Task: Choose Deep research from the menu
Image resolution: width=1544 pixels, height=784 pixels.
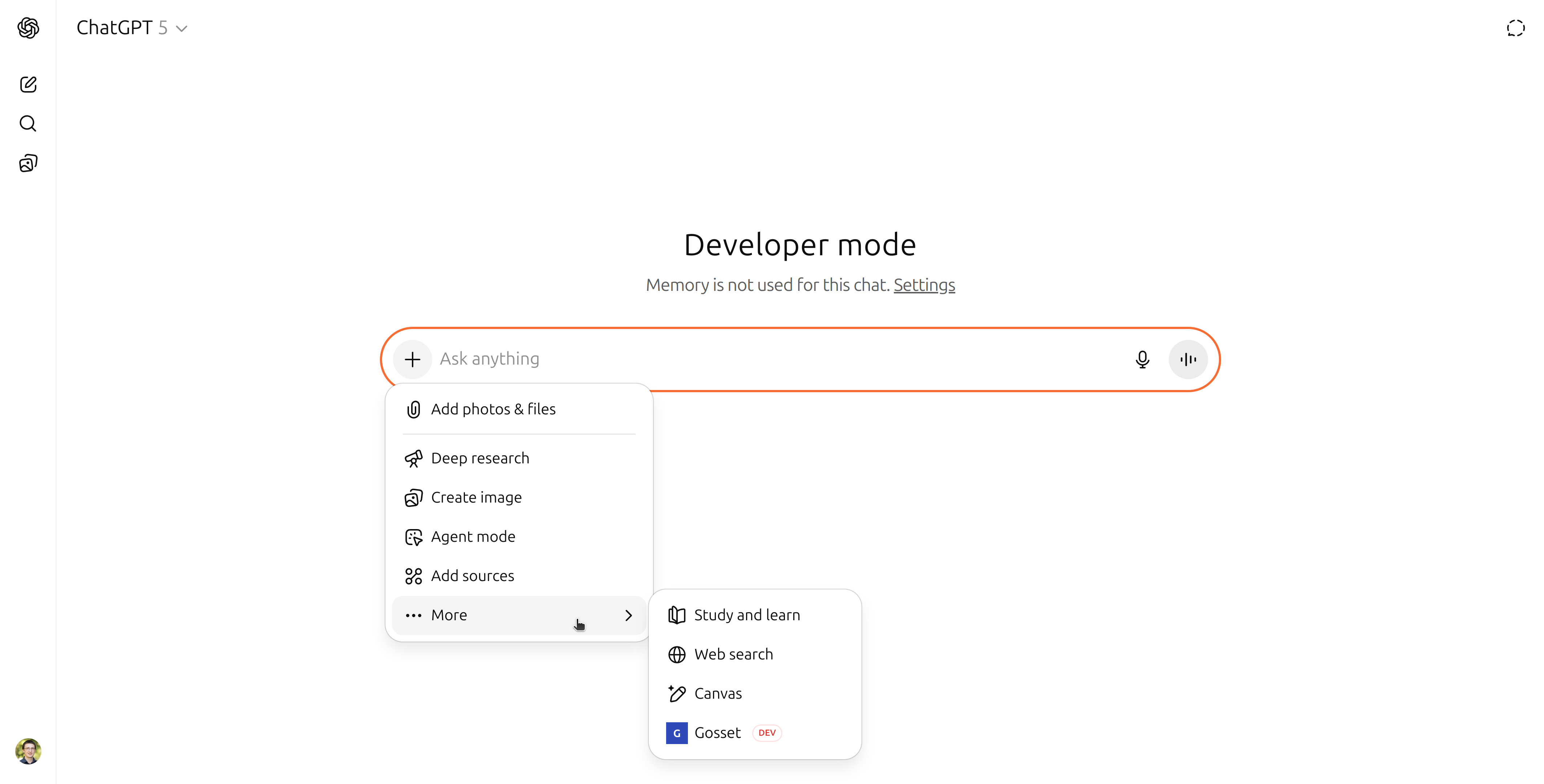Action: (479, 458)
